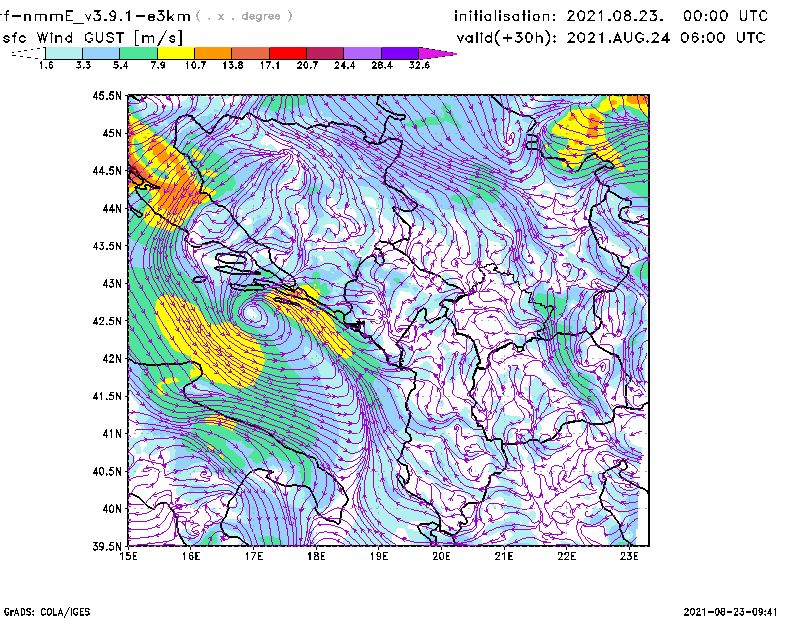Click the light blue 3.3–5.4 legend swatch
Viewport: 800px width, 618px height.
coord(101,53)
